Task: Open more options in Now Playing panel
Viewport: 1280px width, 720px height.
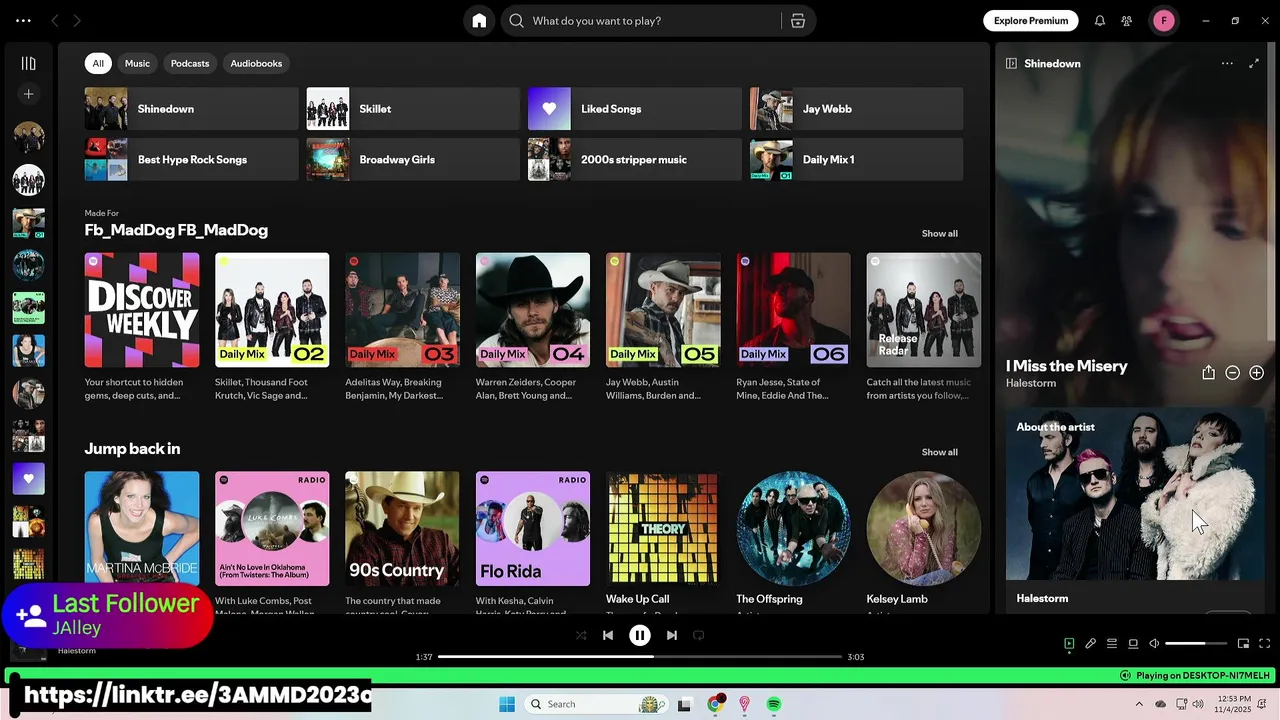Action: [x=1227, y=63]
